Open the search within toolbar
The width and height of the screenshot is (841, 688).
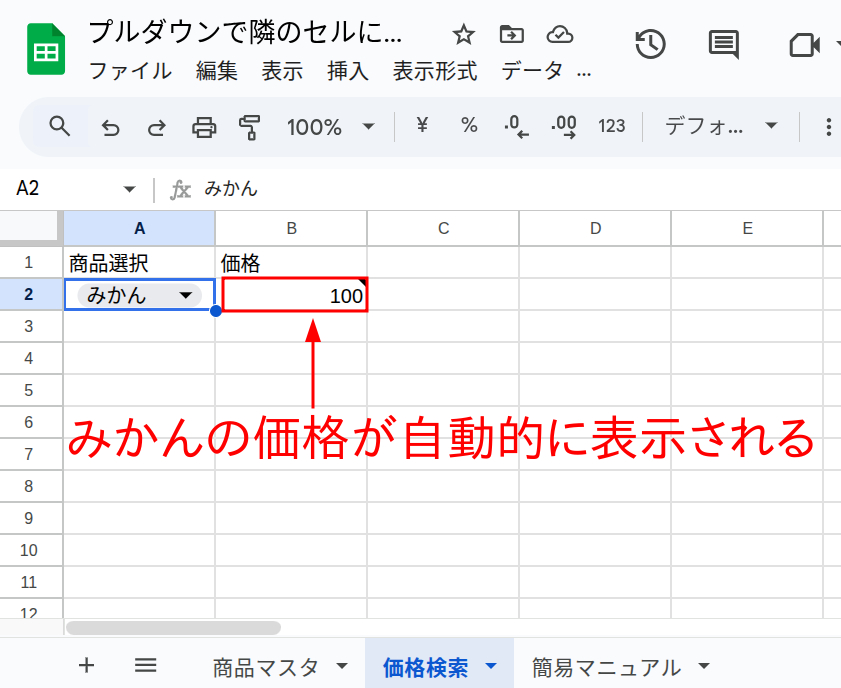click(59, 126)
